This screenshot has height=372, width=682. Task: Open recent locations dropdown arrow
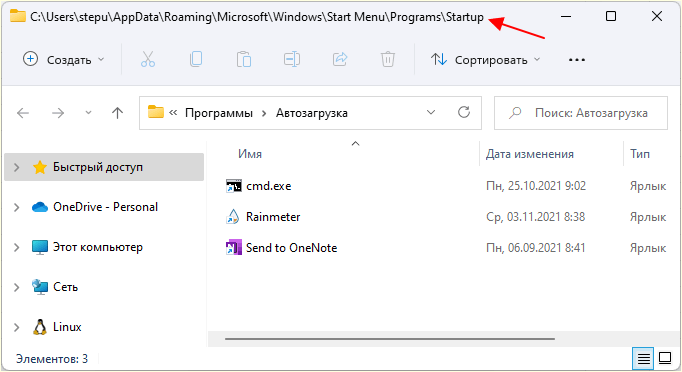click(x=88, y=113)
